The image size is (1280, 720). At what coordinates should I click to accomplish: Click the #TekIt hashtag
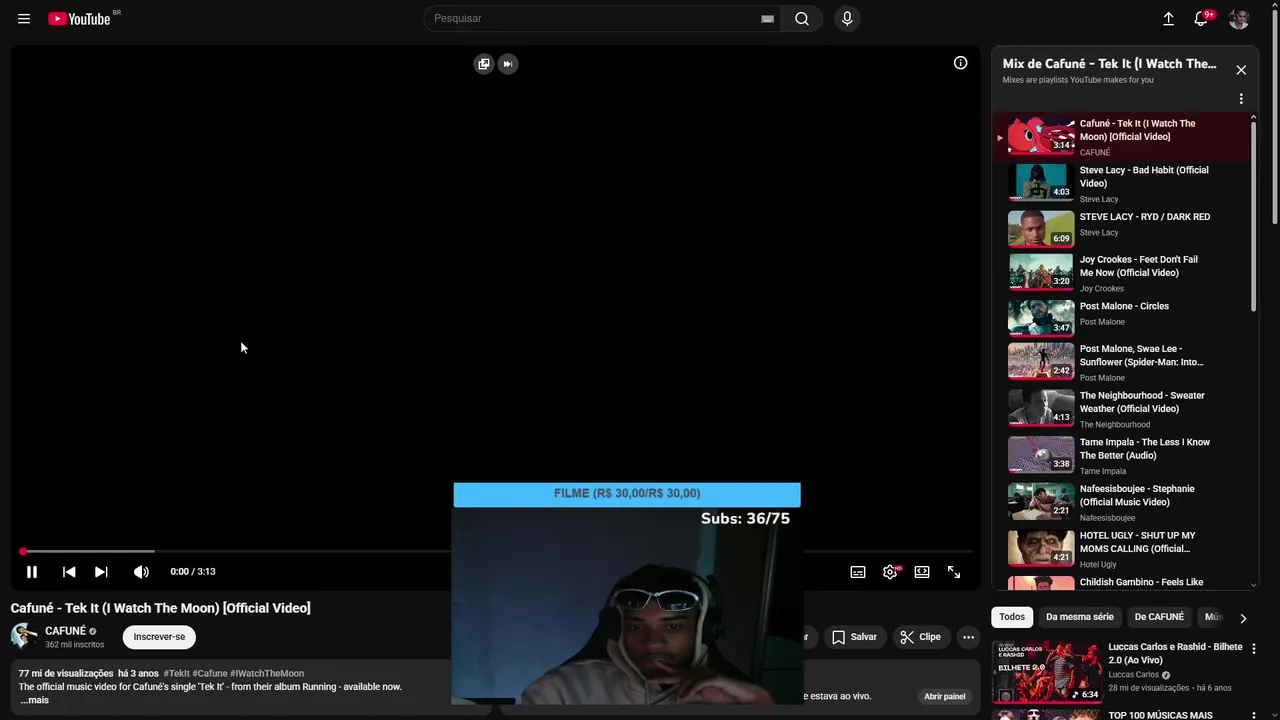point(176,674)
